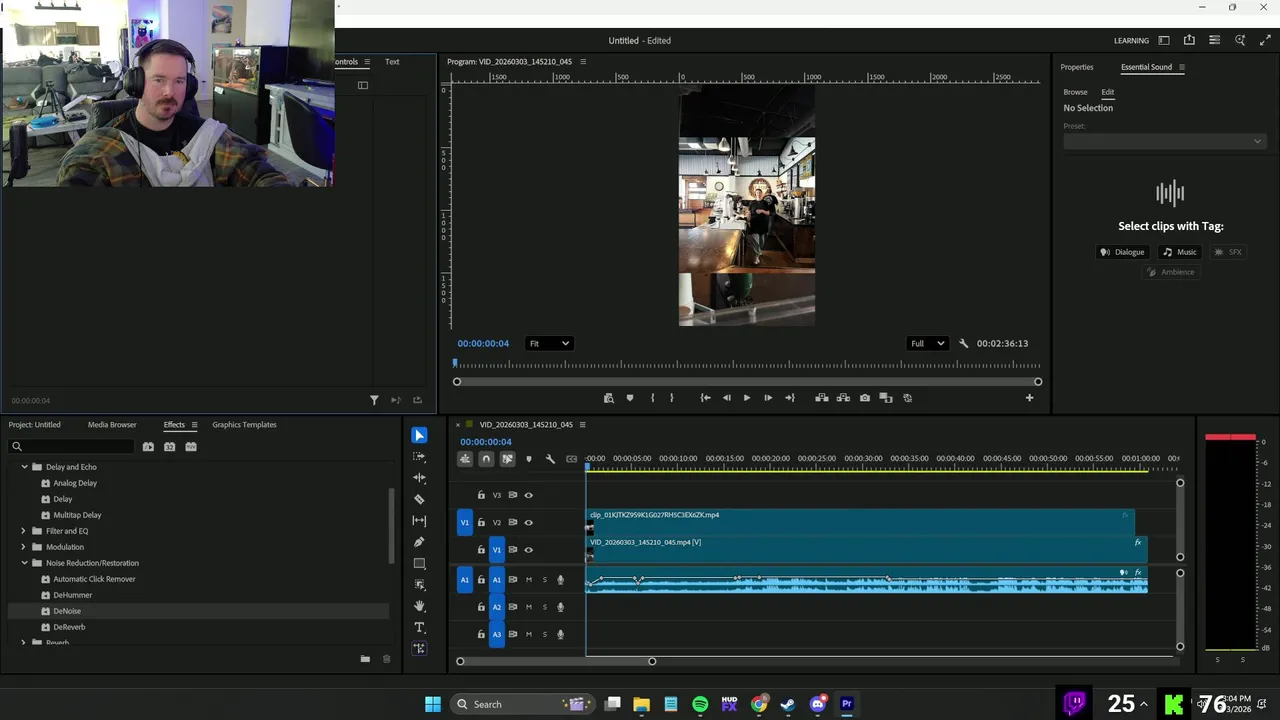Mute audio track A1
Screen dimensions: 1280x720
(x=529, y=580)
